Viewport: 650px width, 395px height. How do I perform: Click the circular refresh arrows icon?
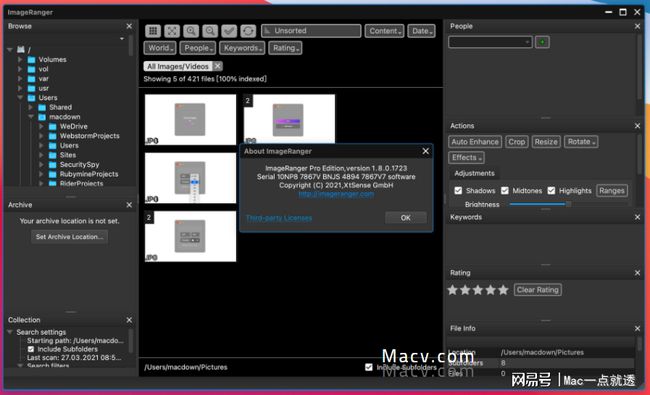(248, 31)
